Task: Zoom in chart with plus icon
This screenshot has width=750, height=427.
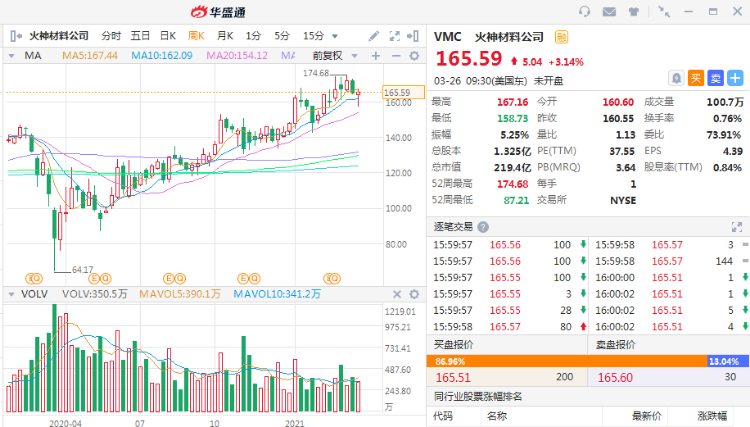Action: 376,56
